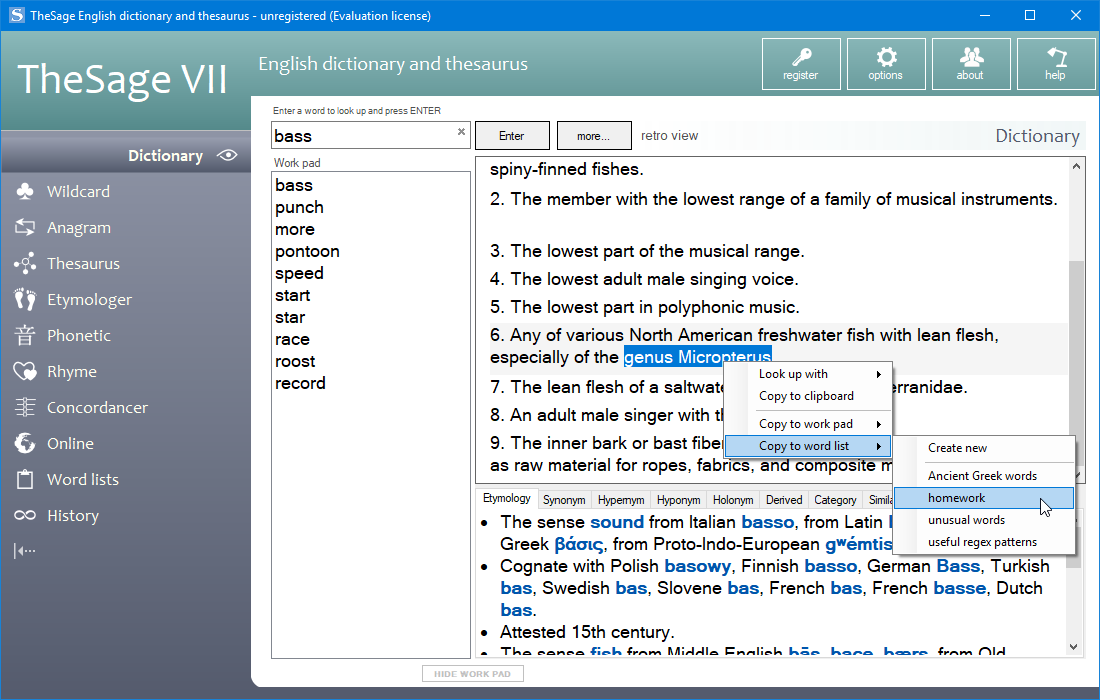Collapse the sidebar with the arrow icon
This screenshot has height=700, width=1100.
click(x=25, y=551)
